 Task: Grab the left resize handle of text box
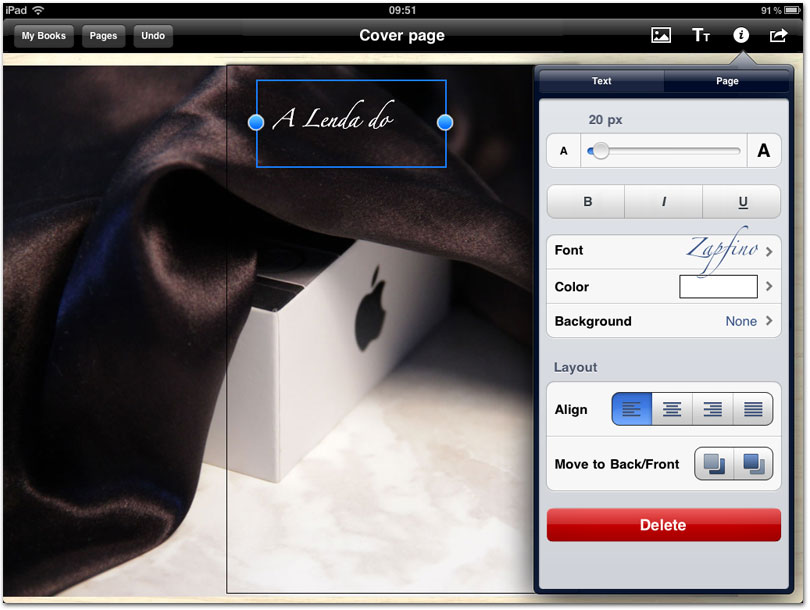click(256, 122)
